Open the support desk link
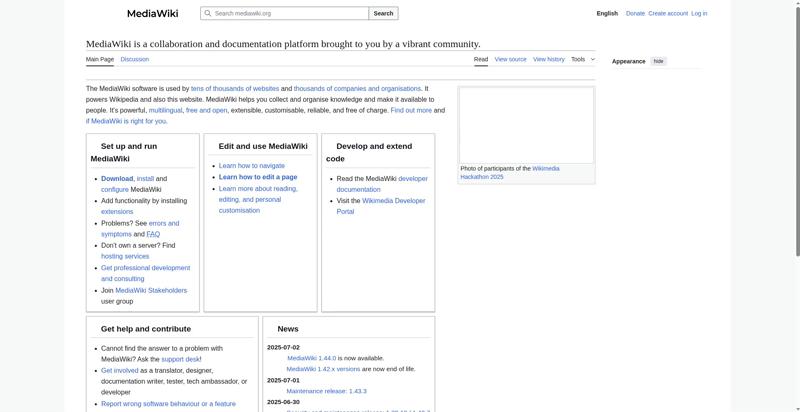Screen dimensions: 800x412 (x=181, y=359)
